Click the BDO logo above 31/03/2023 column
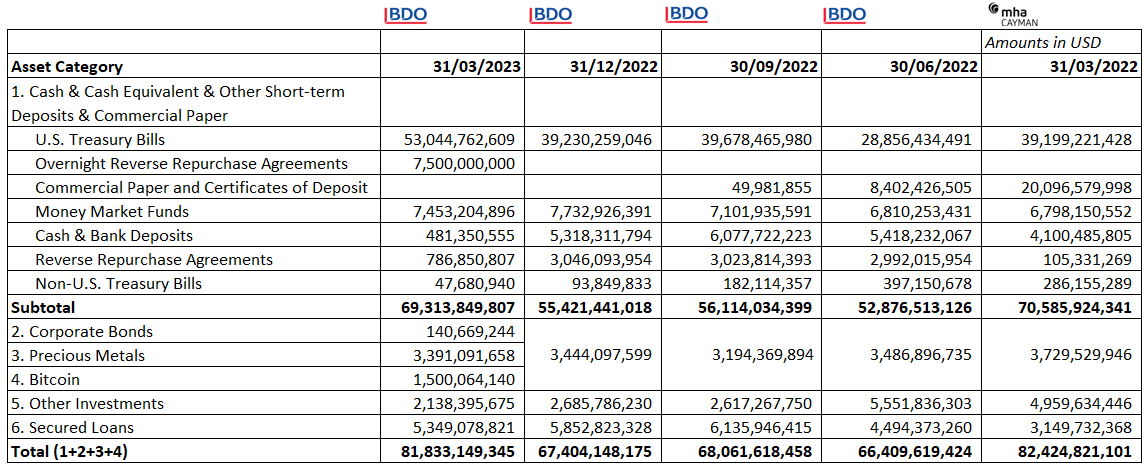1147x468 pixels. pos(406,15)
